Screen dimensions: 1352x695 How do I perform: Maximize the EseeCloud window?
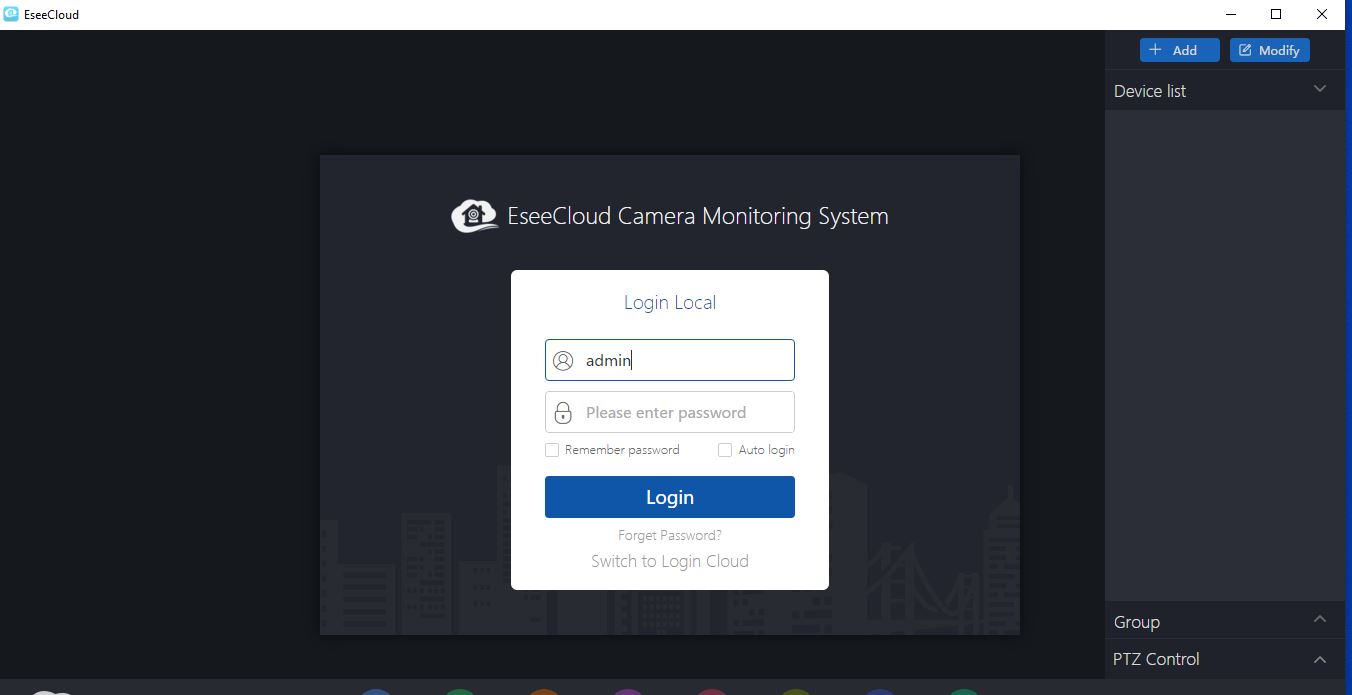1276,14
